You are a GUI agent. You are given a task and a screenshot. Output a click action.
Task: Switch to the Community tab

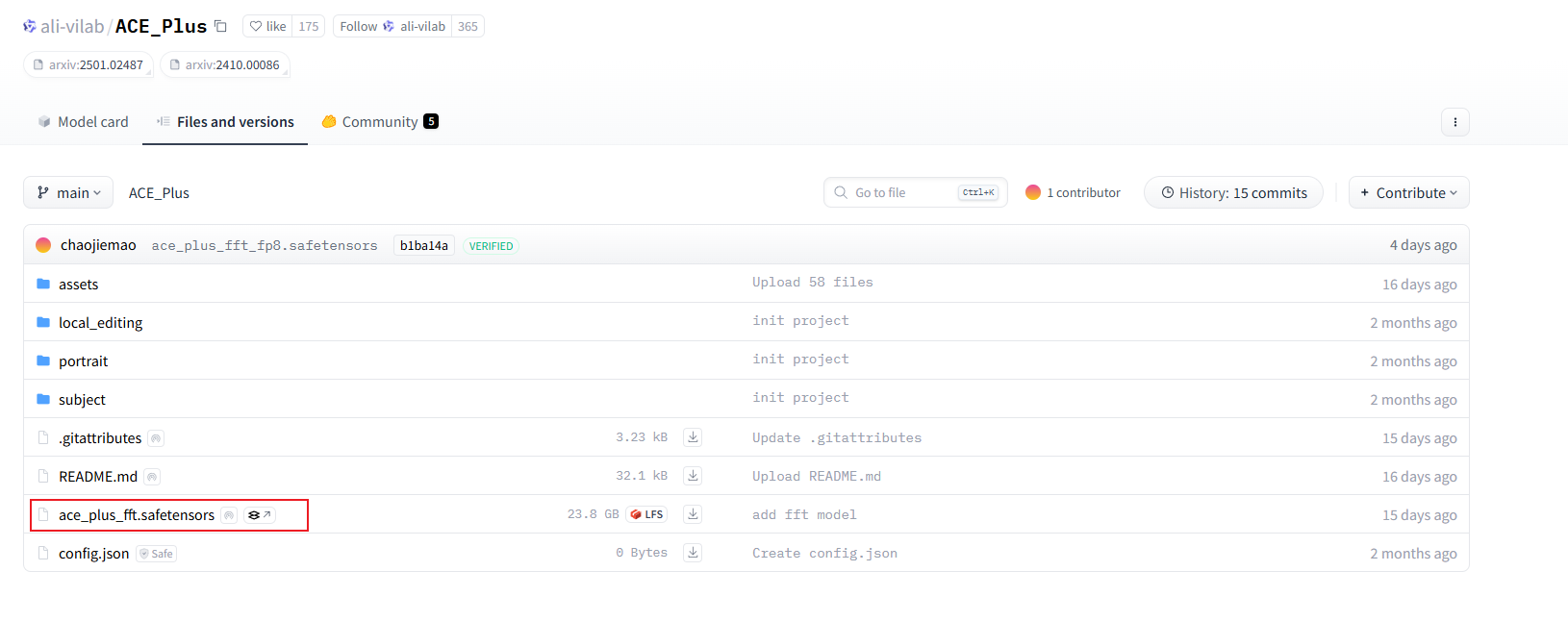(379, 122)
